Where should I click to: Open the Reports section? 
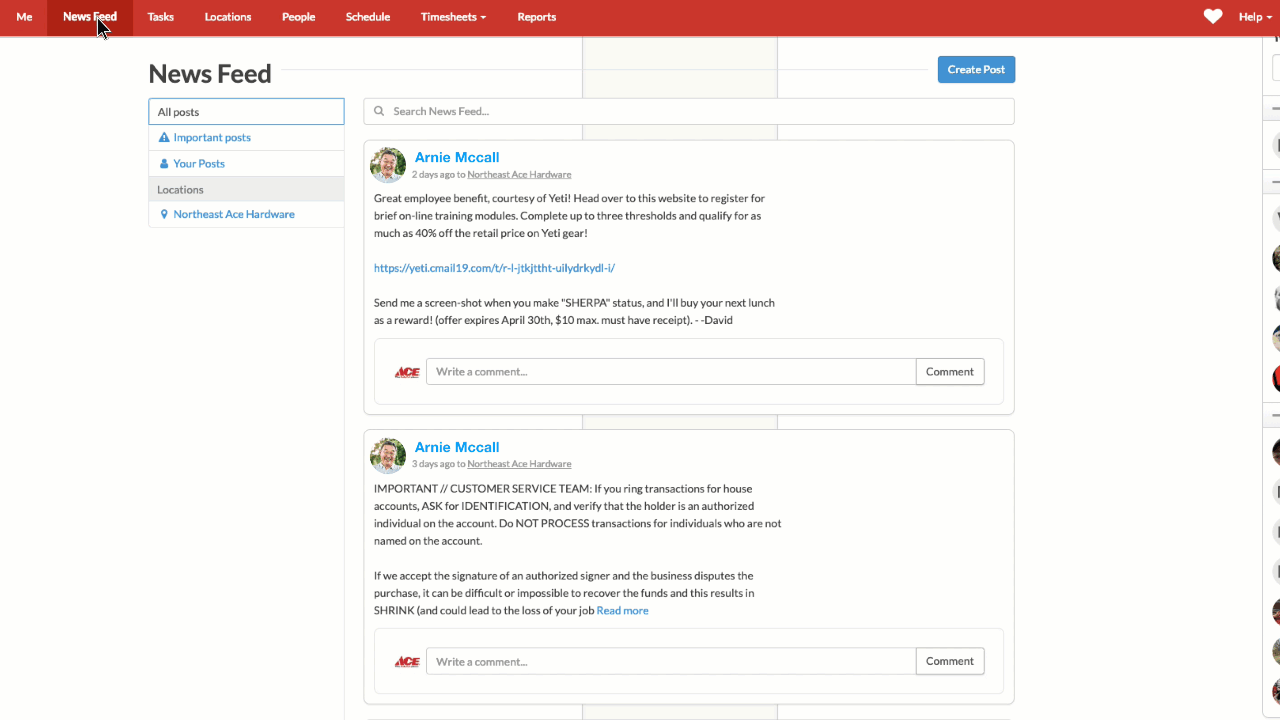[536, 17]
